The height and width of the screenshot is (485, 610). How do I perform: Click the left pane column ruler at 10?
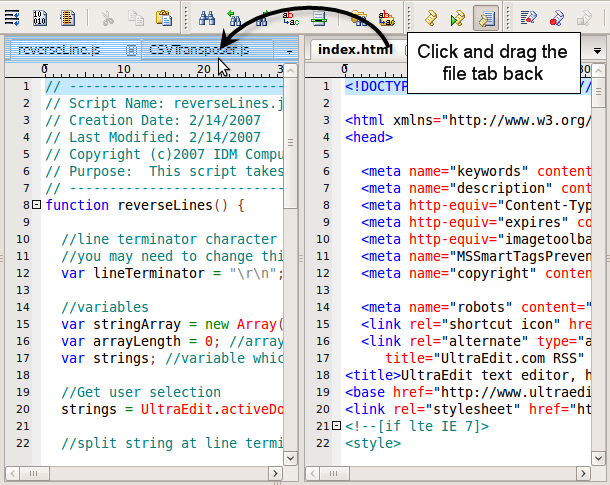click(124, 69)
